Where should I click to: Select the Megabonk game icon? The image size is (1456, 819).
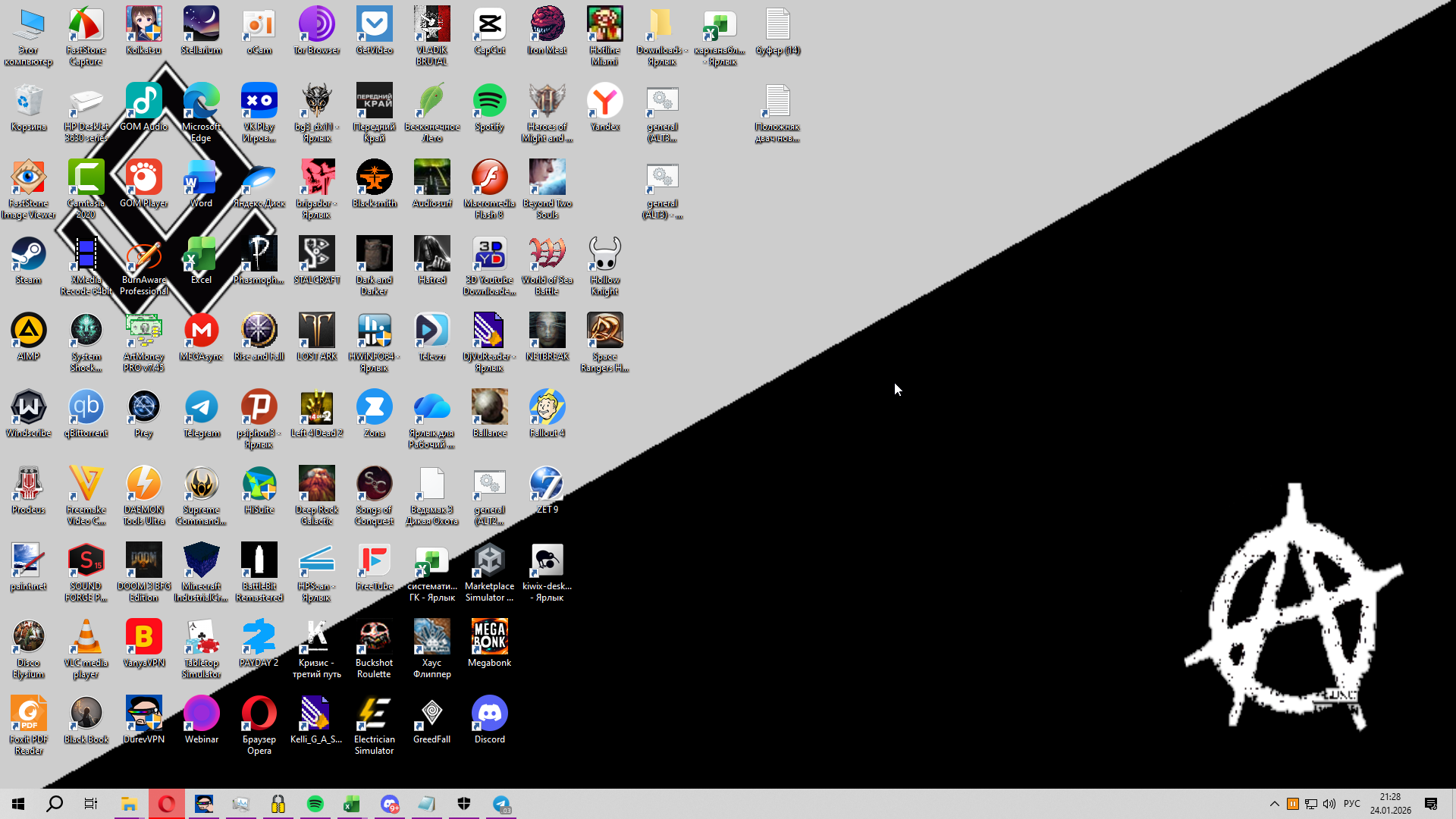(489, 638)
